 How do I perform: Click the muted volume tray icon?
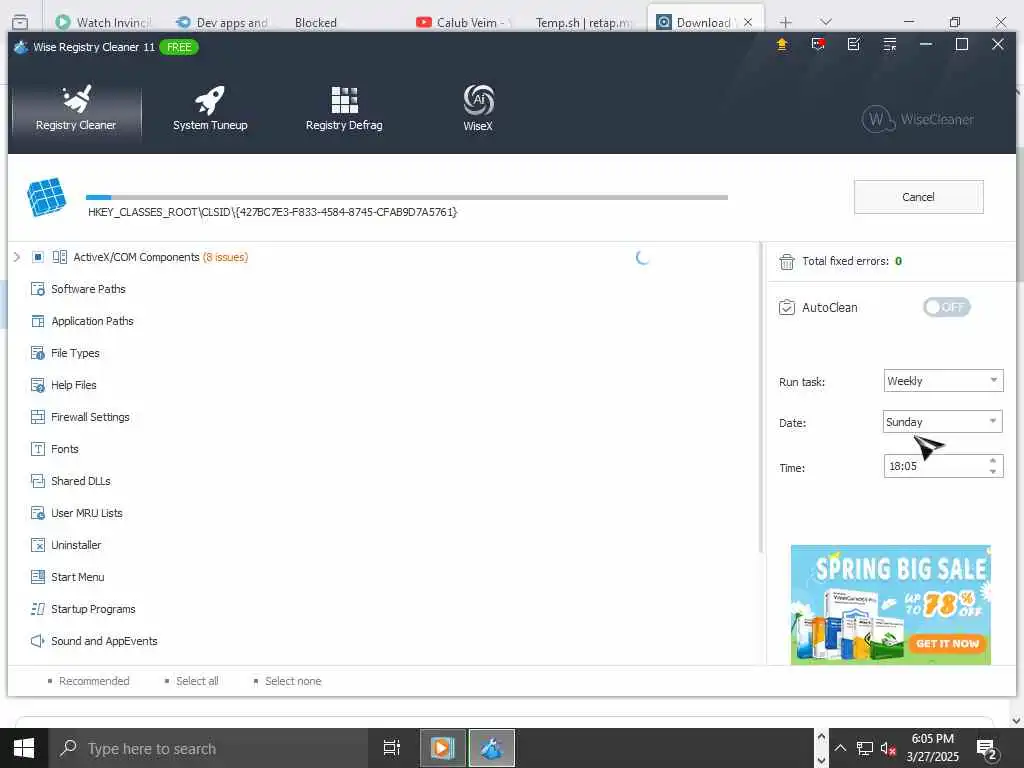click(x=888, y=748)
